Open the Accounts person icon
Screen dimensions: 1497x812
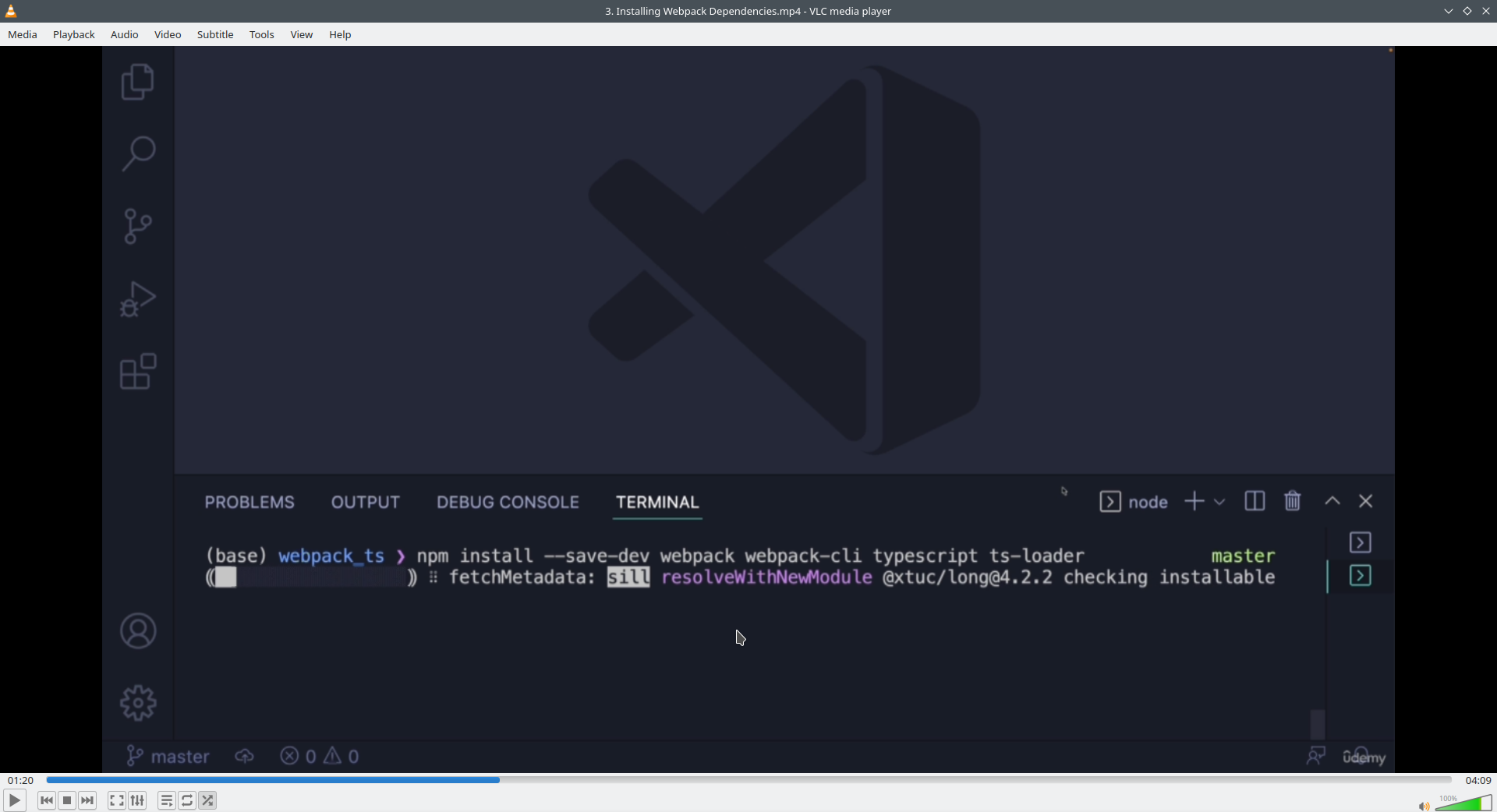coord(138,631)
